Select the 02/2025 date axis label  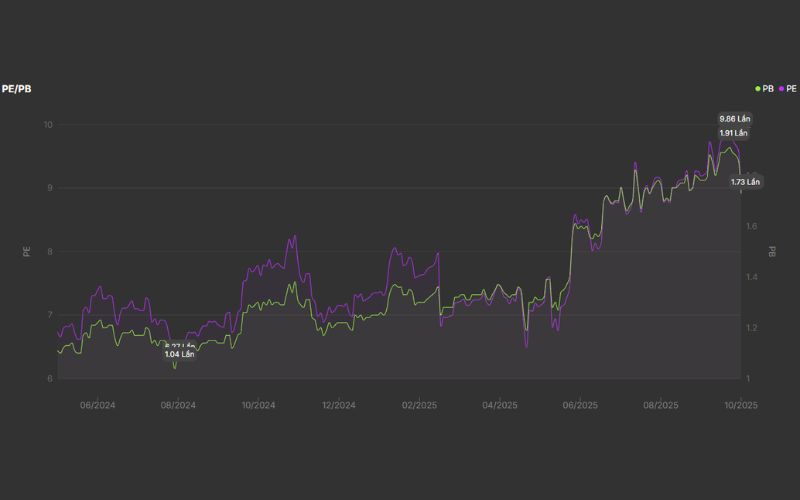(x=419, y=405)
